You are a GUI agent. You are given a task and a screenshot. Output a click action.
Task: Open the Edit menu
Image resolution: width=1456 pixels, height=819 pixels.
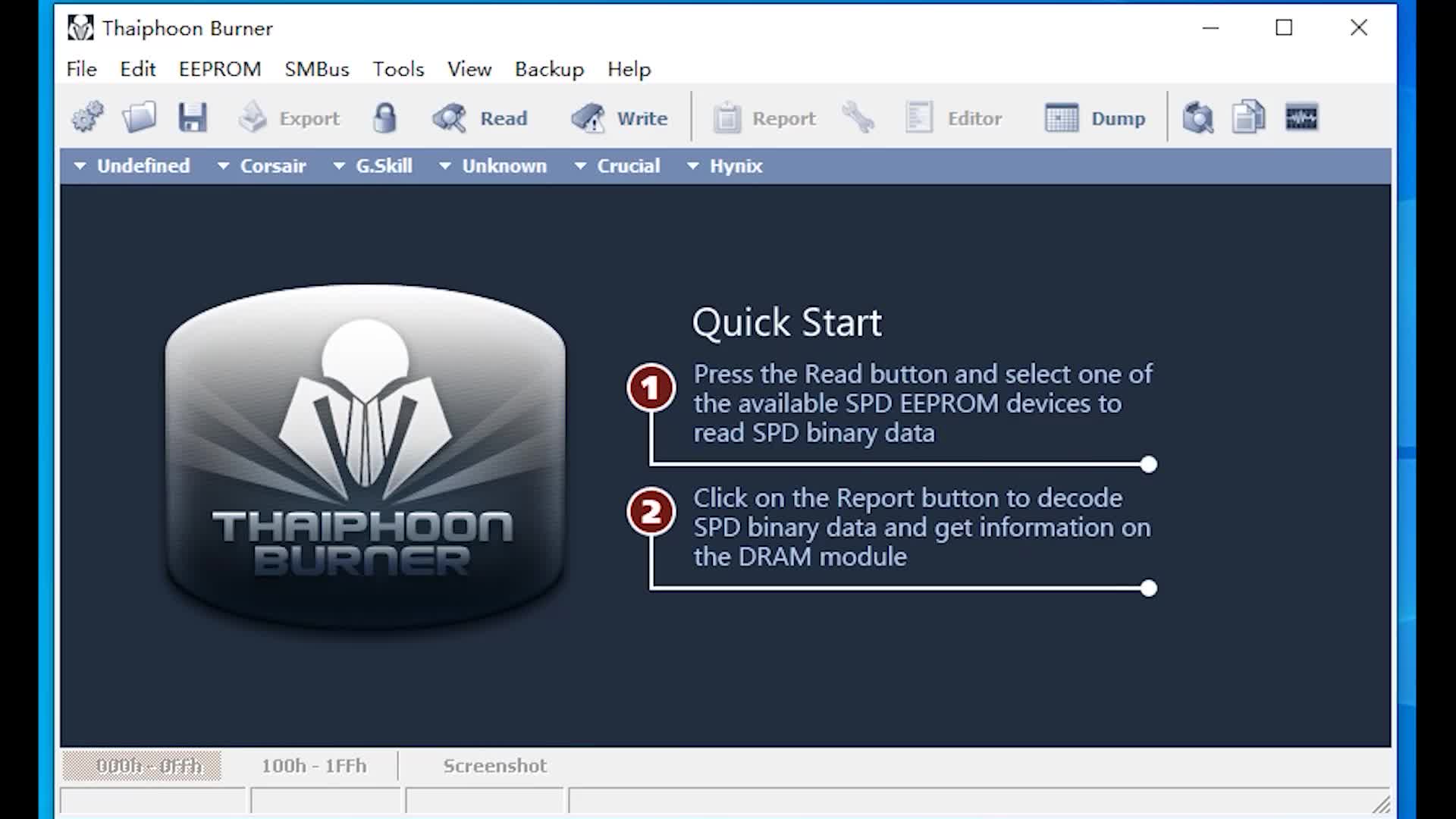(x=138, y=69)
